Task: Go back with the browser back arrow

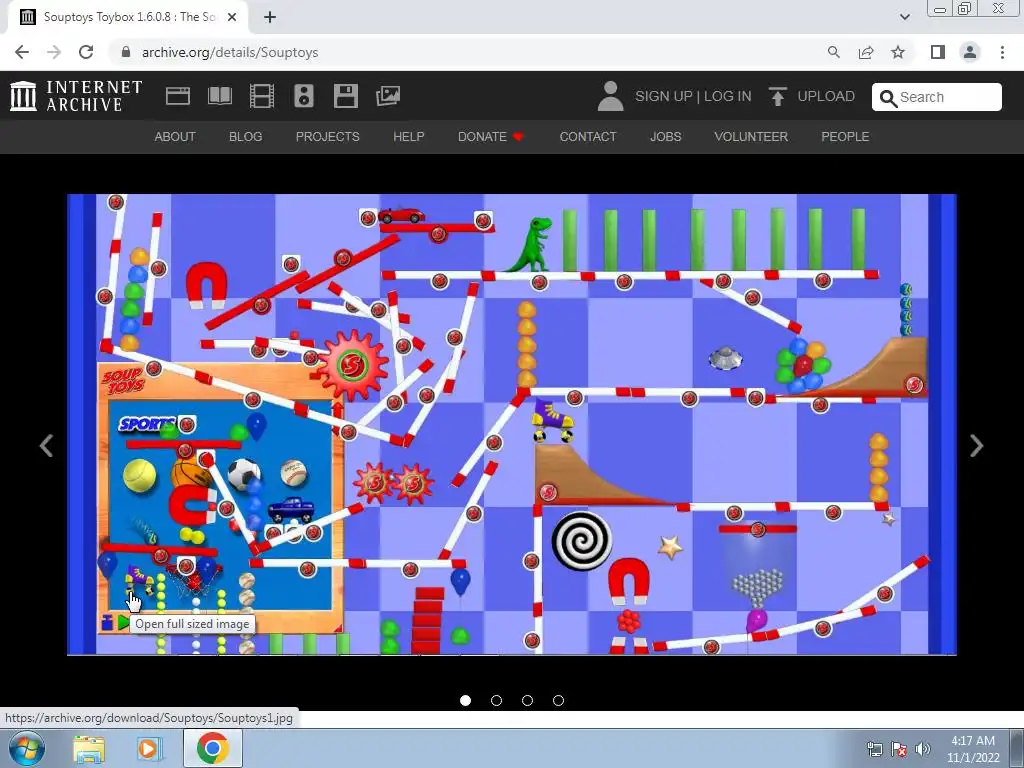Action: coord(22,52)
